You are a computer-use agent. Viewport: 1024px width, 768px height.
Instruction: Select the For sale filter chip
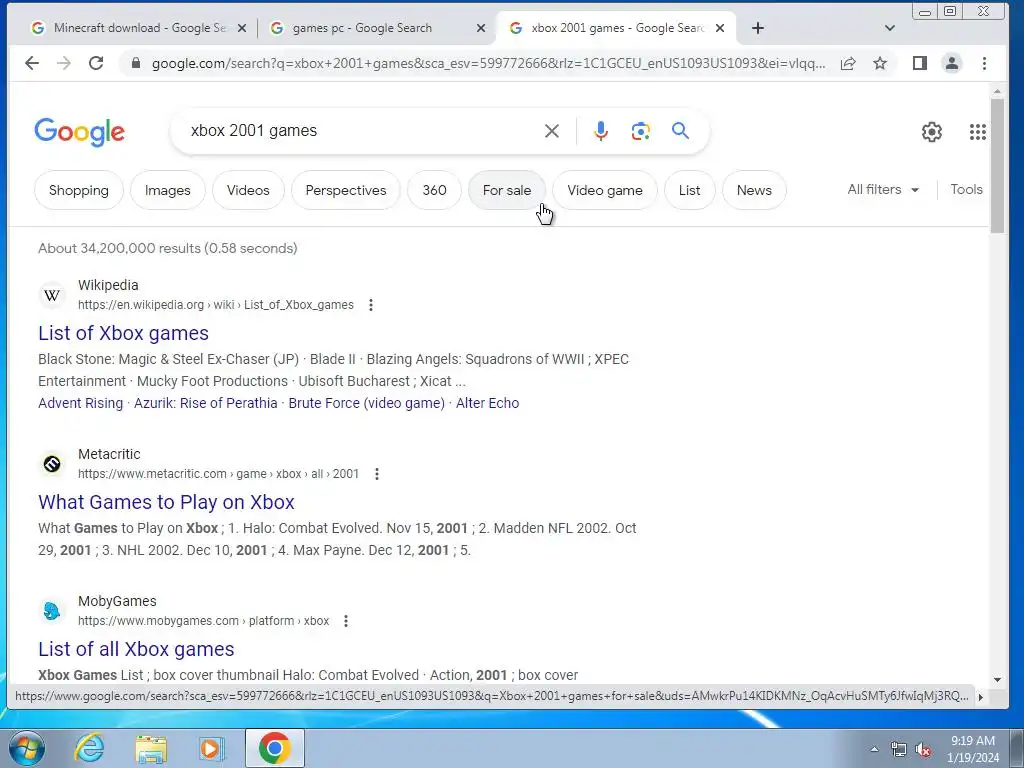507,190
